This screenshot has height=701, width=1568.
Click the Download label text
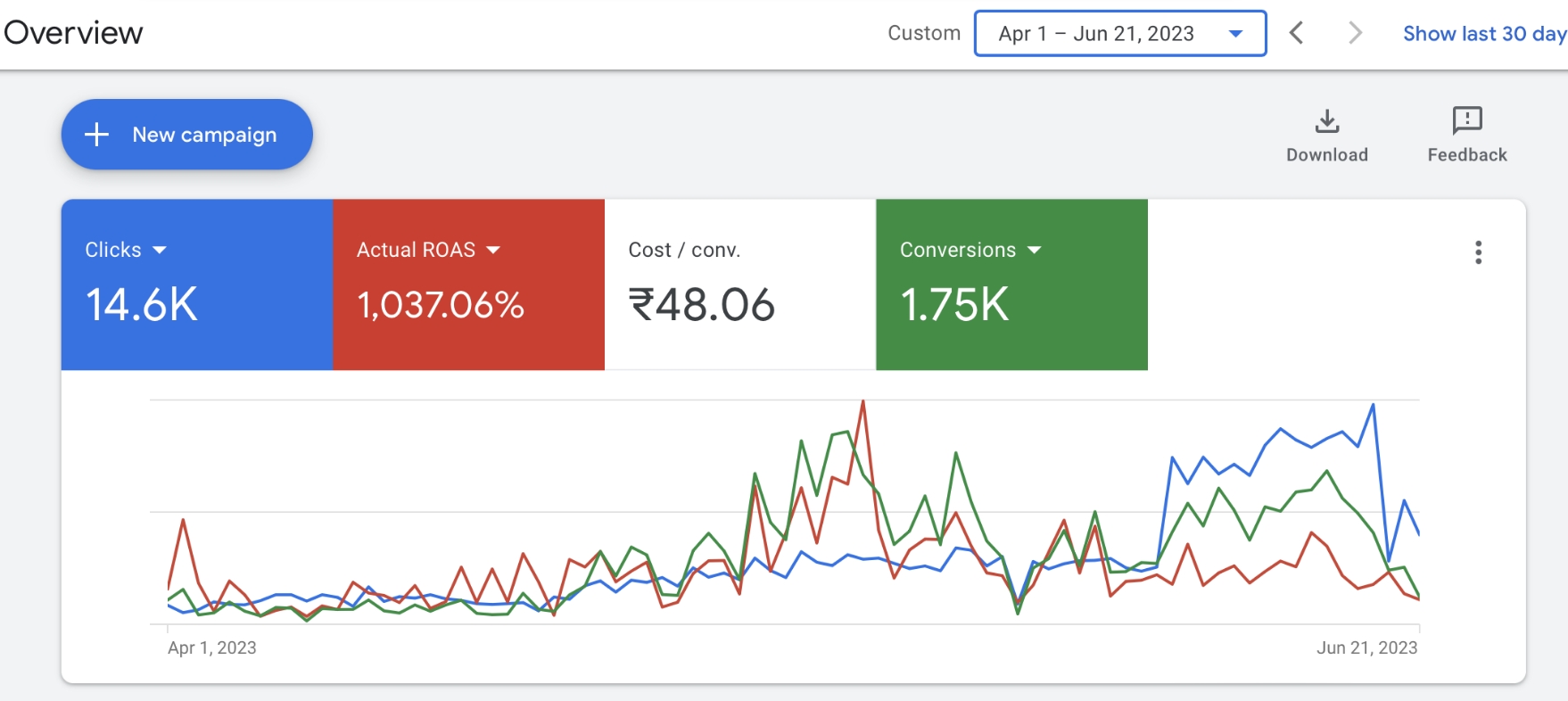point(1327,155)
